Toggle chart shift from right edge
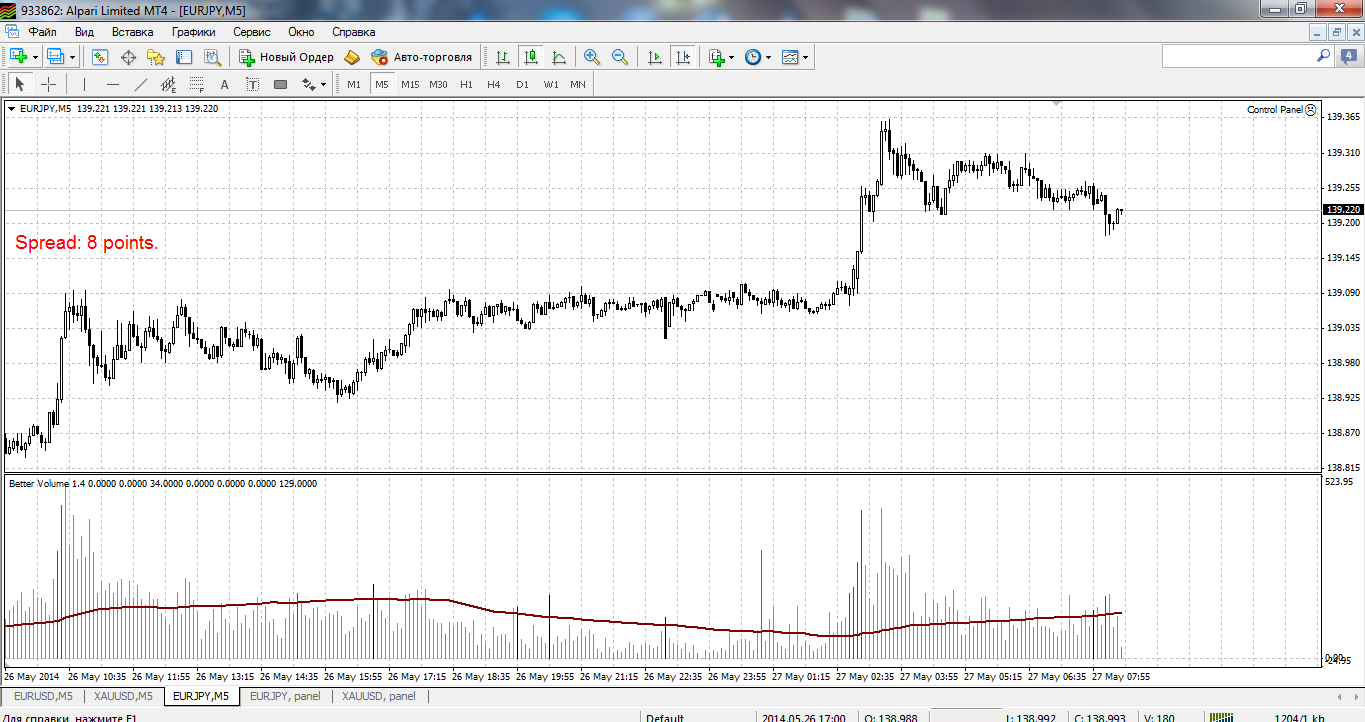 pos(683,57)
